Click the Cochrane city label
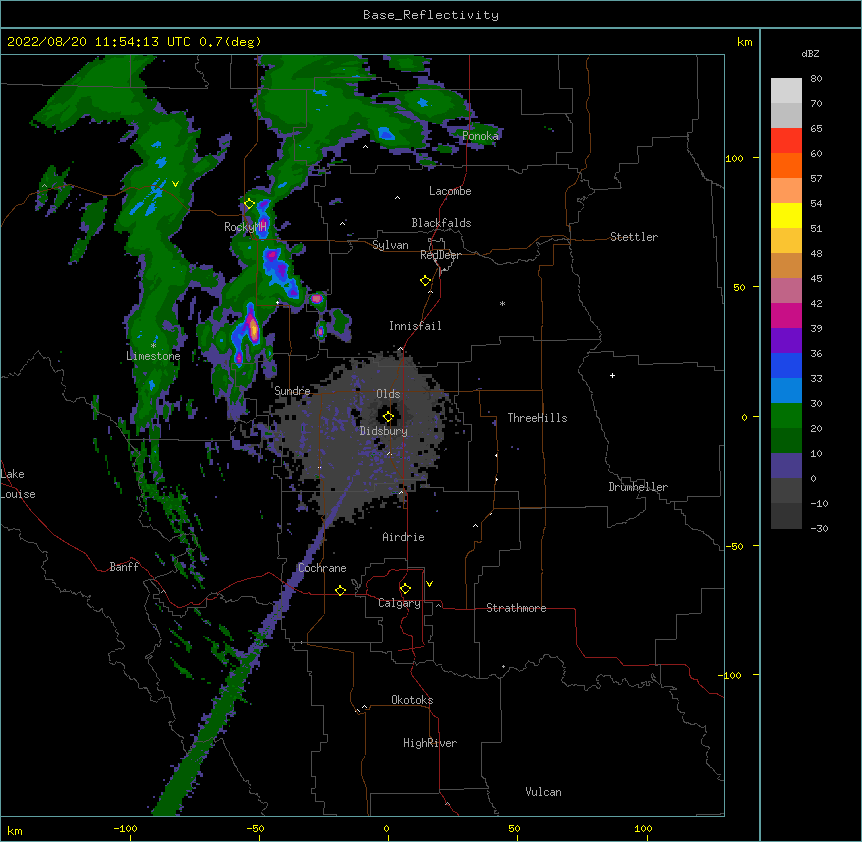The image size is (862, 842). coord(322,568)
